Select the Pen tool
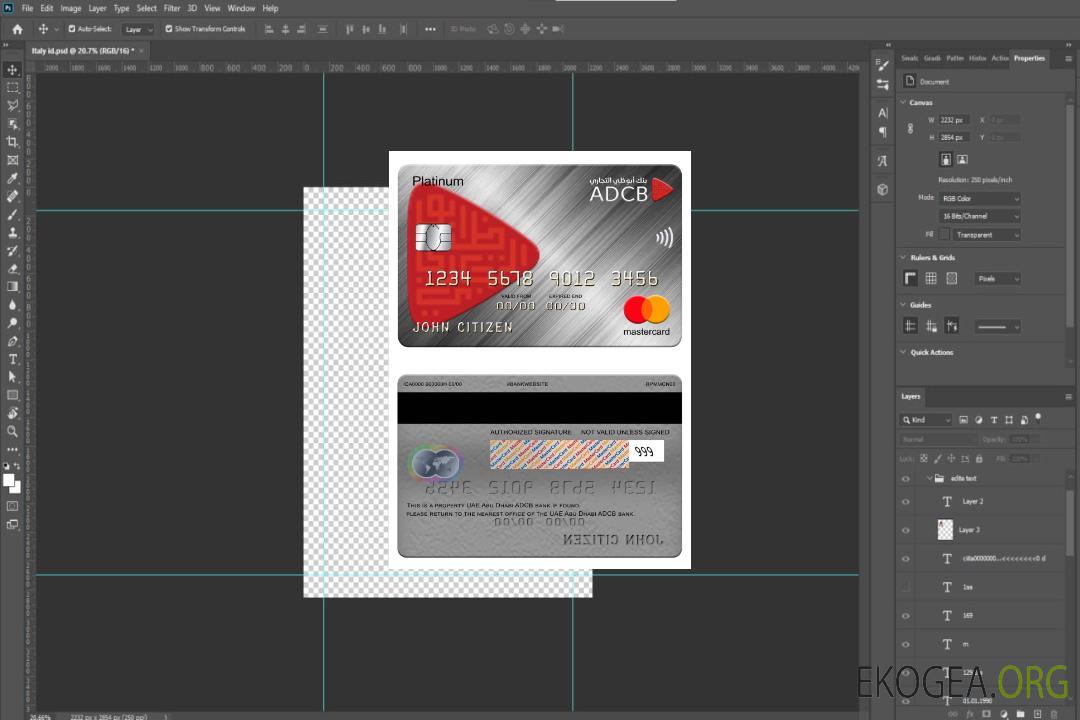 [x=12, y=341]
